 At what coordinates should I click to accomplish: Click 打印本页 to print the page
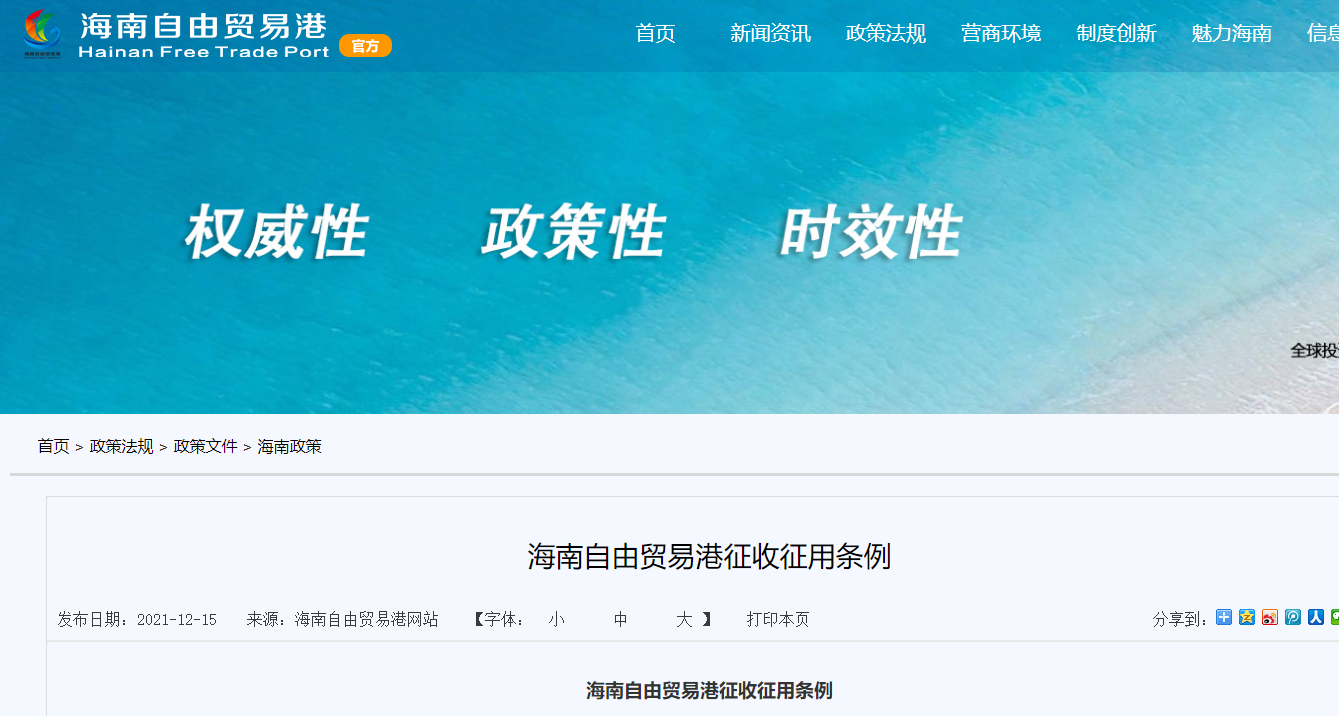(x=778, y=620)
